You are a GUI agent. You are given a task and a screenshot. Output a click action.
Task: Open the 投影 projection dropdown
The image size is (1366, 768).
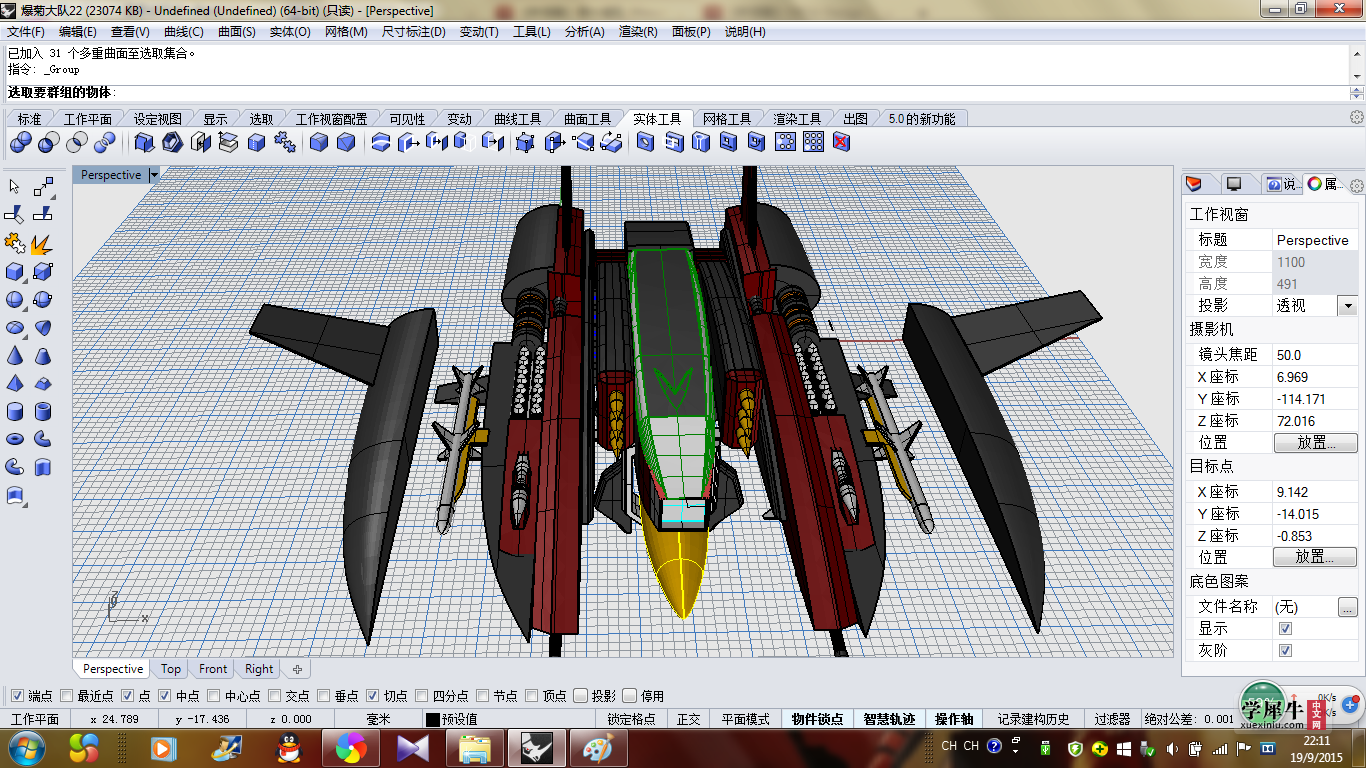pyautogui.click(x=1347, y=306)
